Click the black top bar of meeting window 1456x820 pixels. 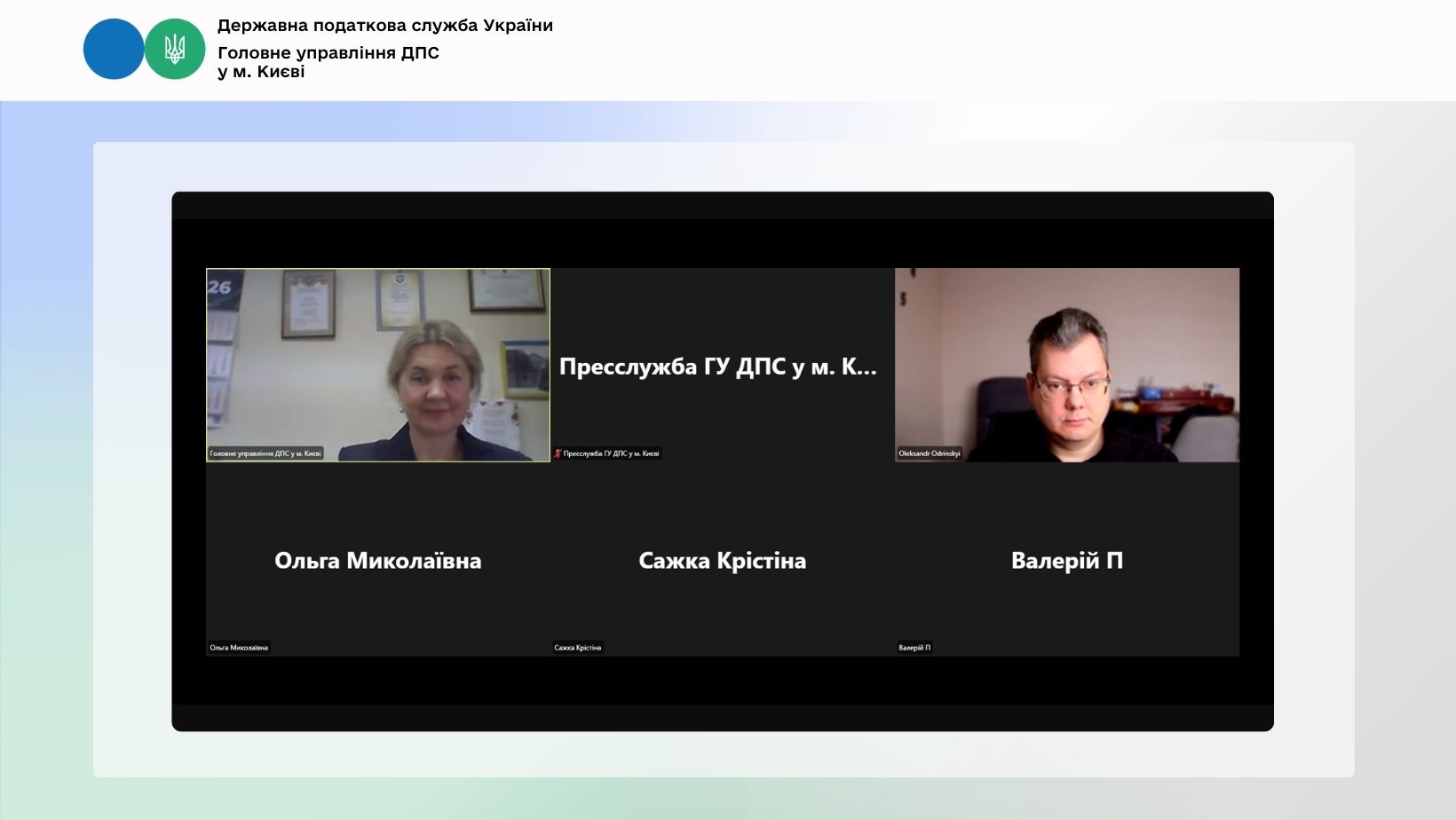(722, 205)
